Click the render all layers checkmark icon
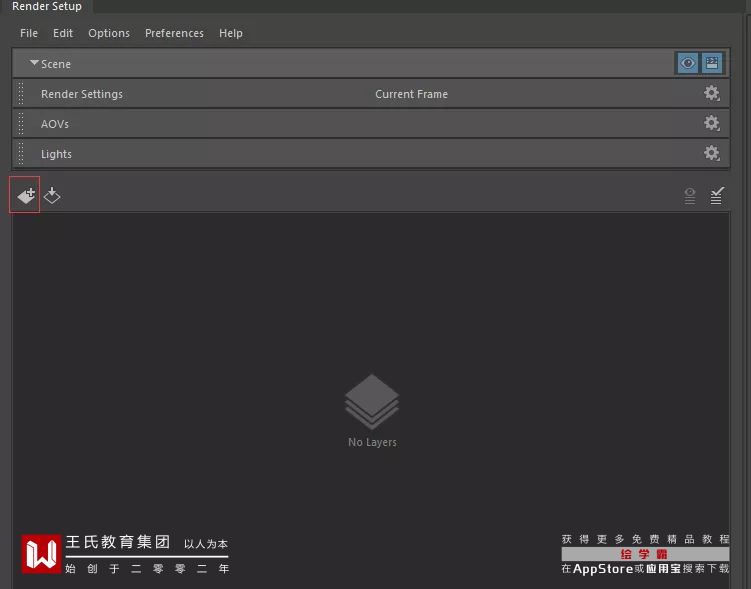 [717, 195]
